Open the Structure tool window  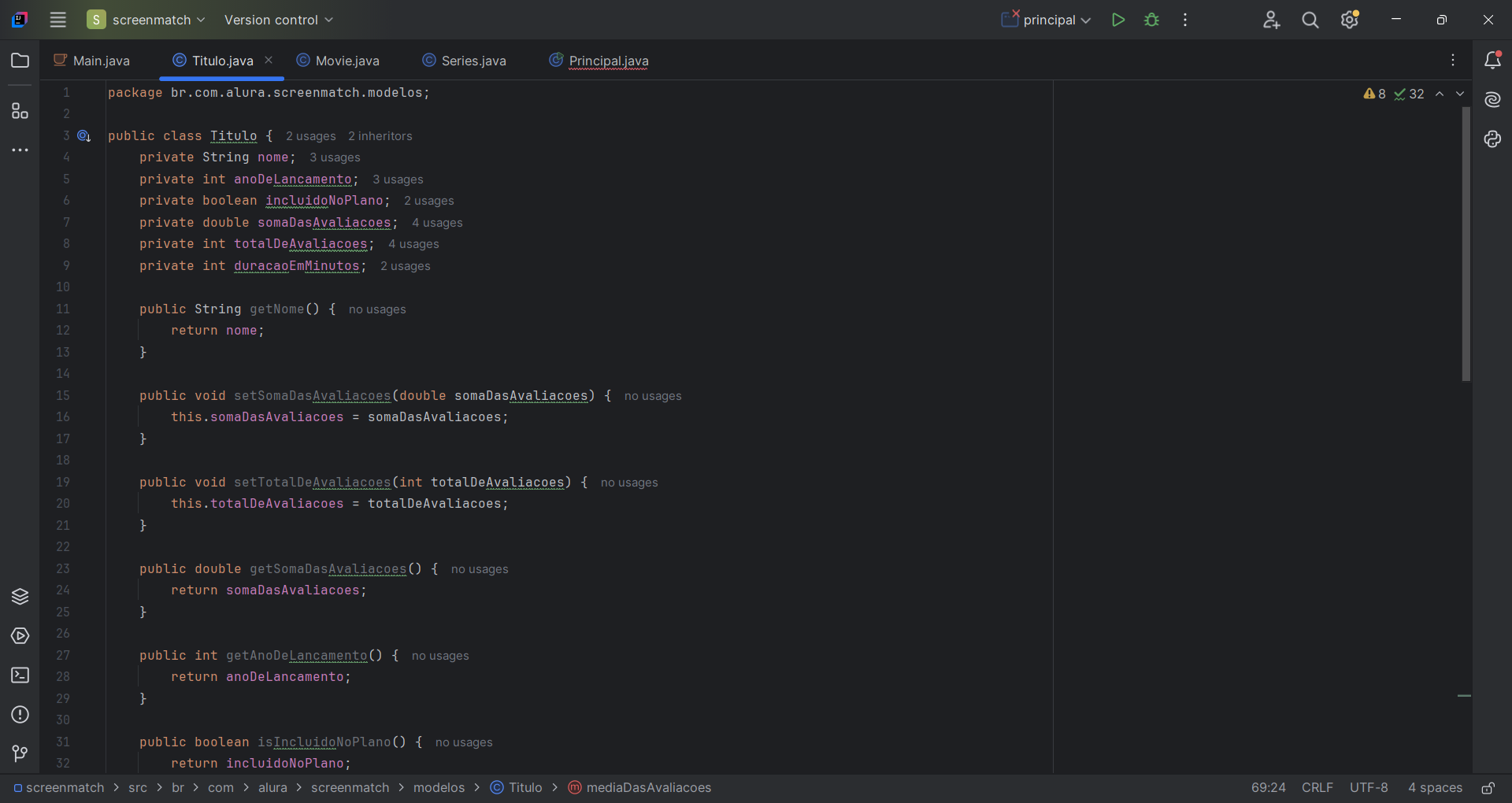pyautogui.click(x=20, y=111)
